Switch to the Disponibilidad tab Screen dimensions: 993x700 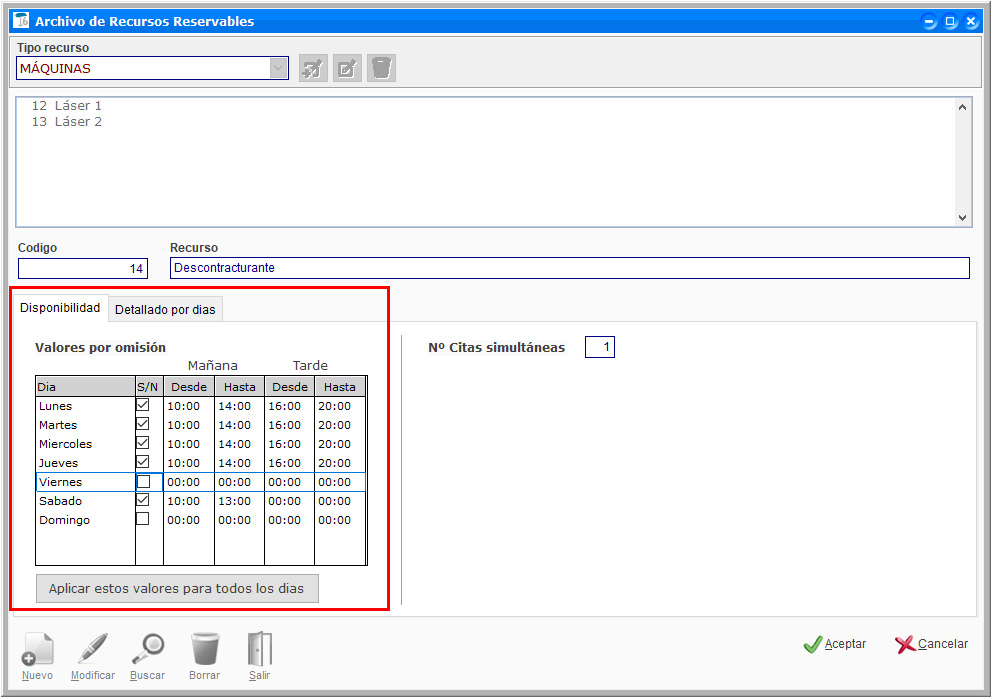(x=60, y=308)
